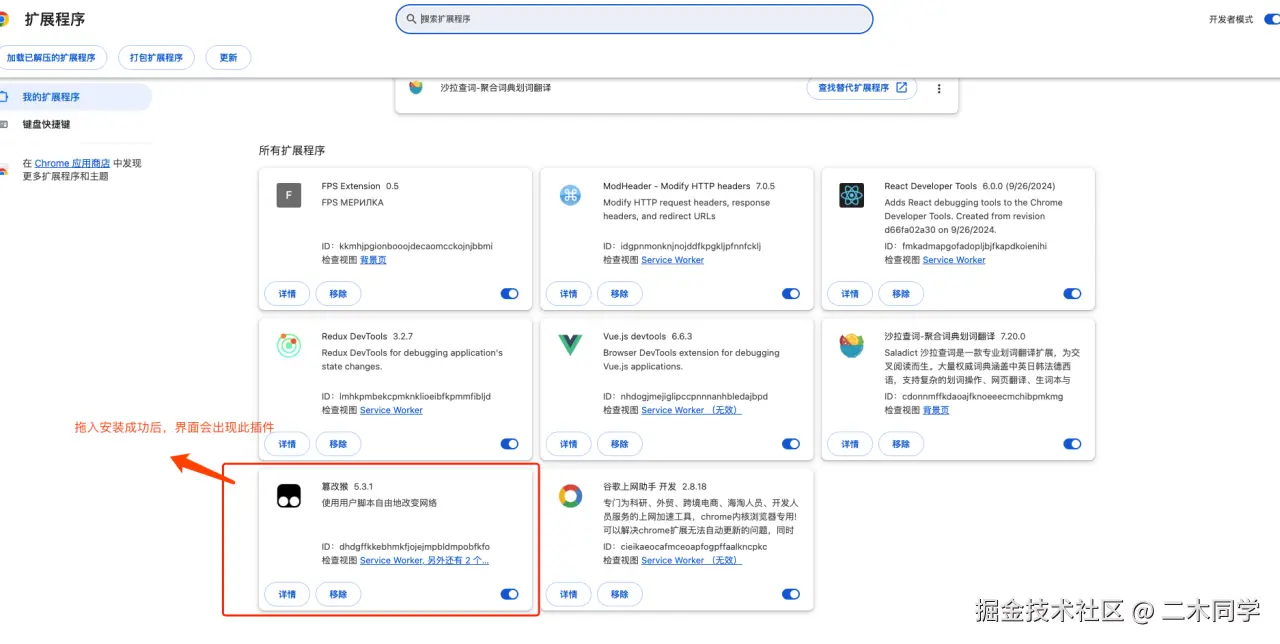1280x644 pixels.
Task: Click the Chrome logo beside 扩展程序 title
Action: point(4,19)
